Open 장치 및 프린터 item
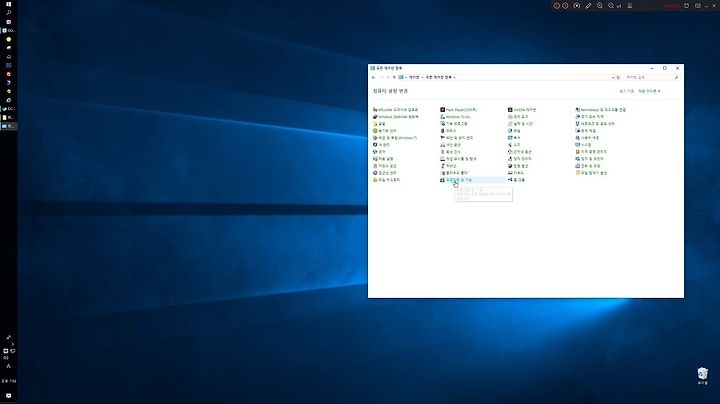Screen dimensions: 720x404 (x=589, y=159)
